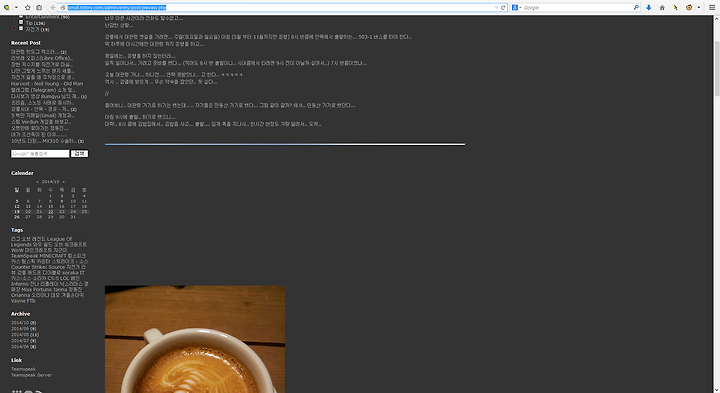720x393 pixels.
Task: Open the Greasemonkey dropdown arrow
Action: pos(698,7)
